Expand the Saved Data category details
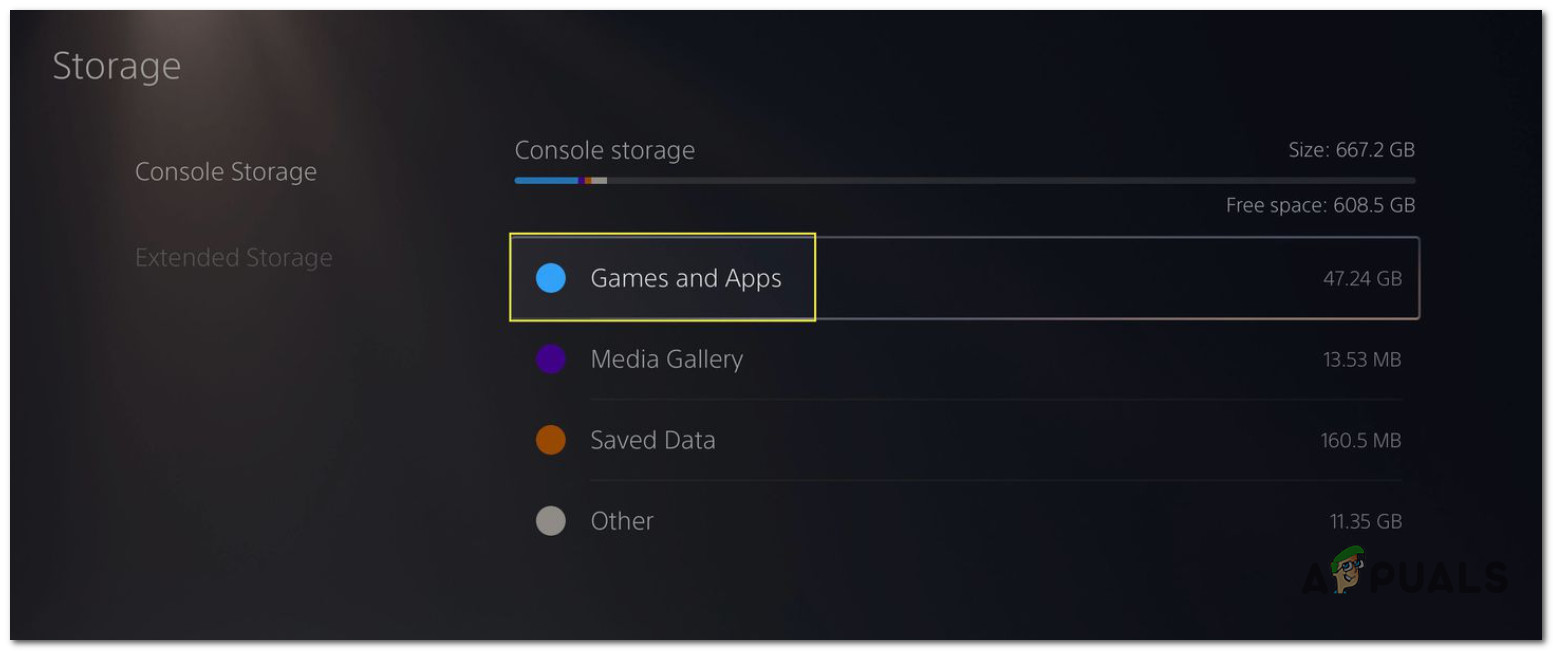Screen dimensions: 1553x651 [x=654, y=440]
